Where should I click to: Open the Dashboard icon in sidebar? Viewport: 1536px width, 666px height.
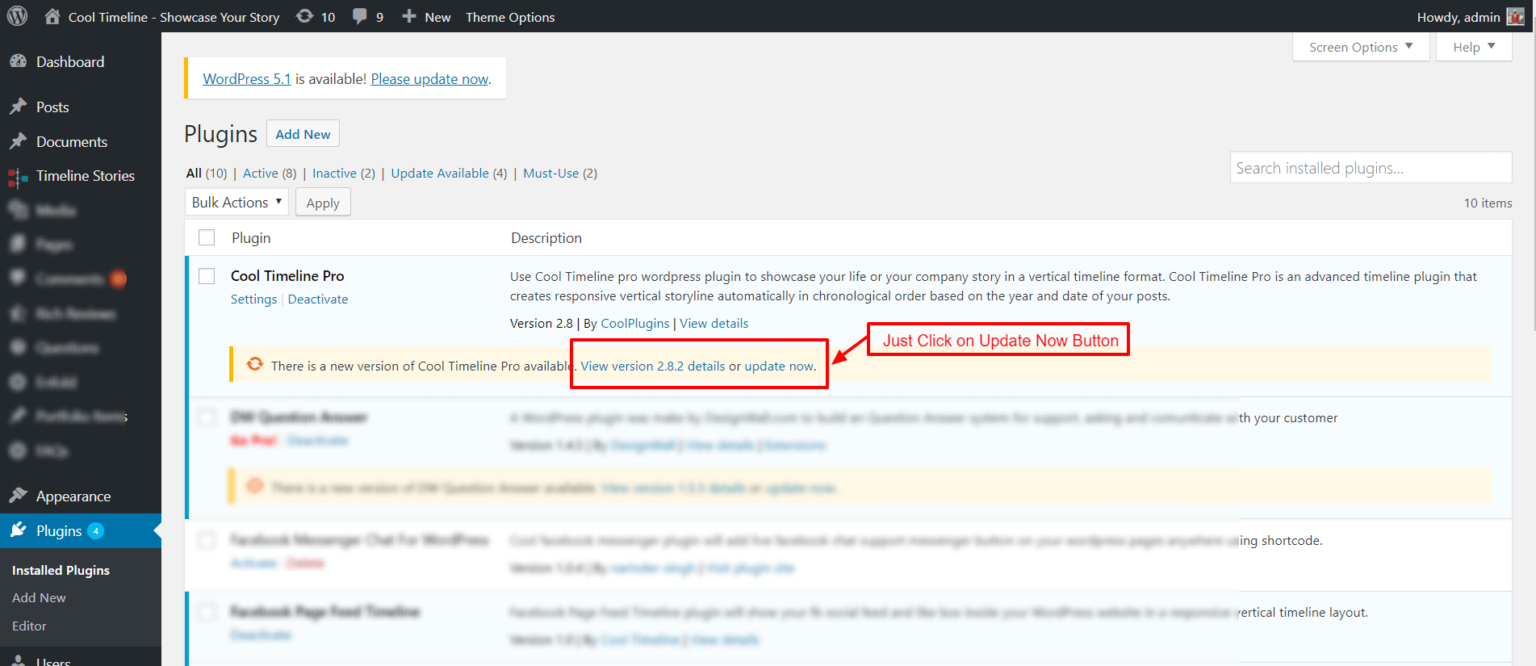pyautogui.click(x=18, y=61)
